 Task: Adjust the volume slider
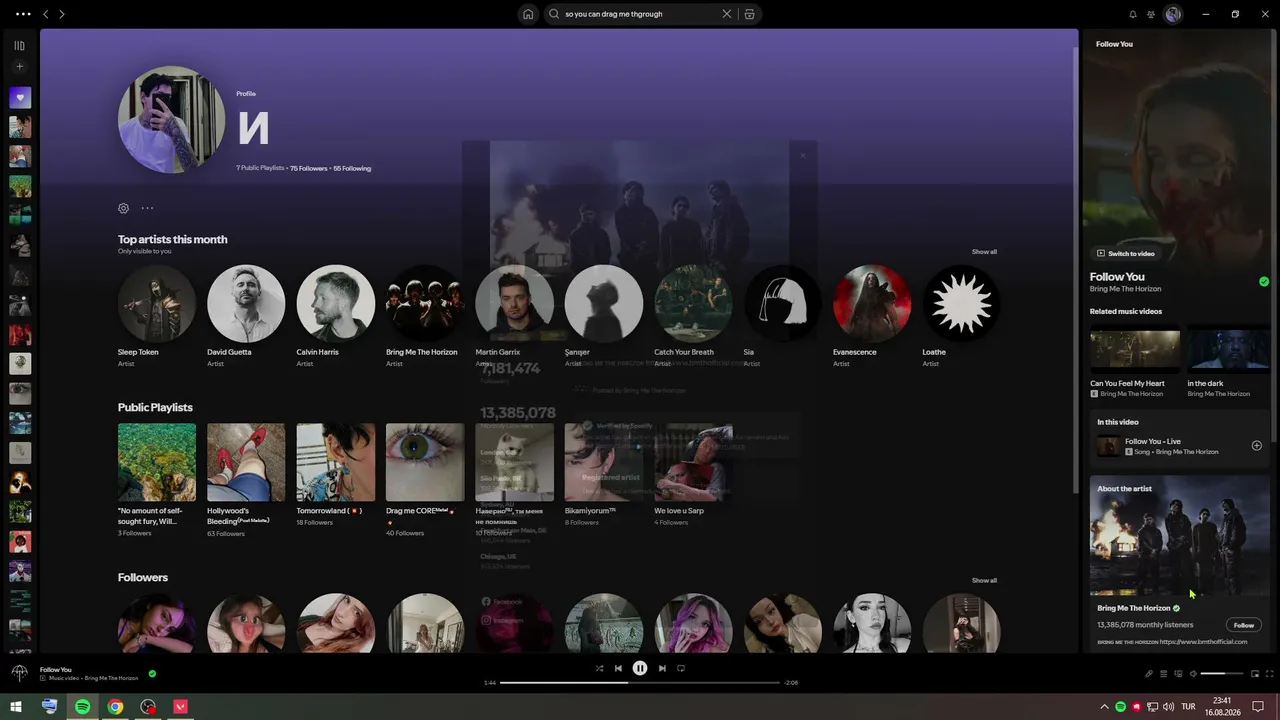pos(1222,674)
